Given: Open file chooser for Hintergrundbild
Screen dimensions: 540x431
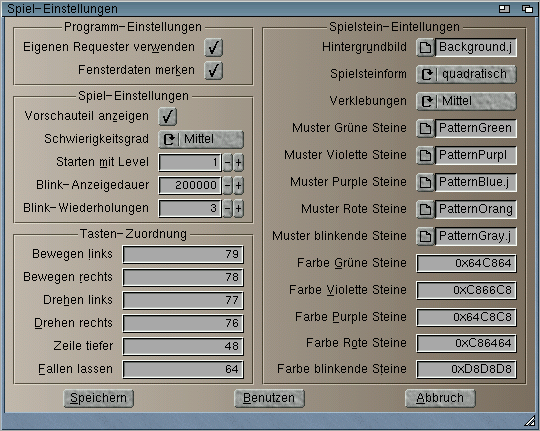Looking at the screenshot, I should [425, 48].
